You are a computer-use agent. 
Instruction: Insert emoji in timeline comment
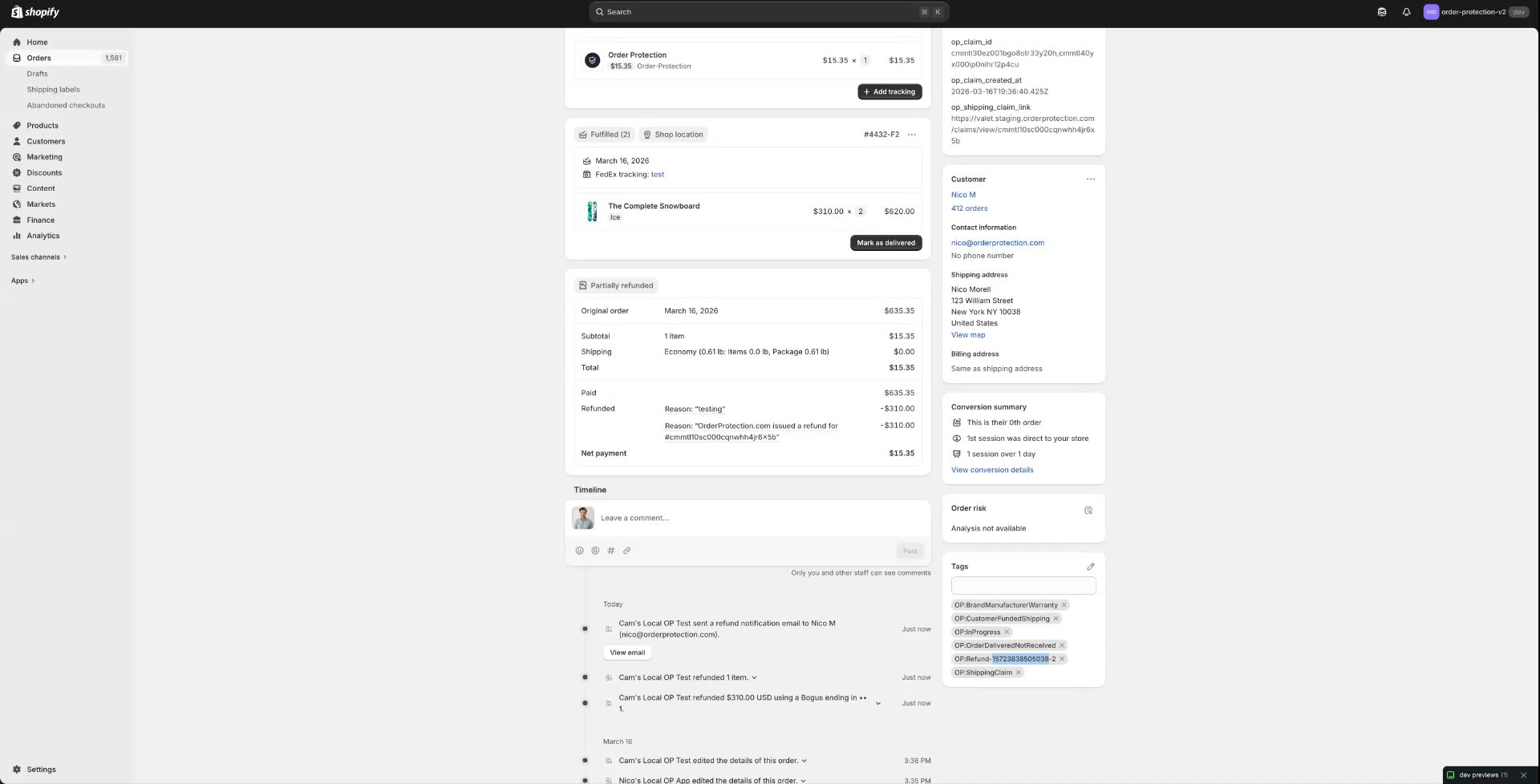tap(579, 551)
